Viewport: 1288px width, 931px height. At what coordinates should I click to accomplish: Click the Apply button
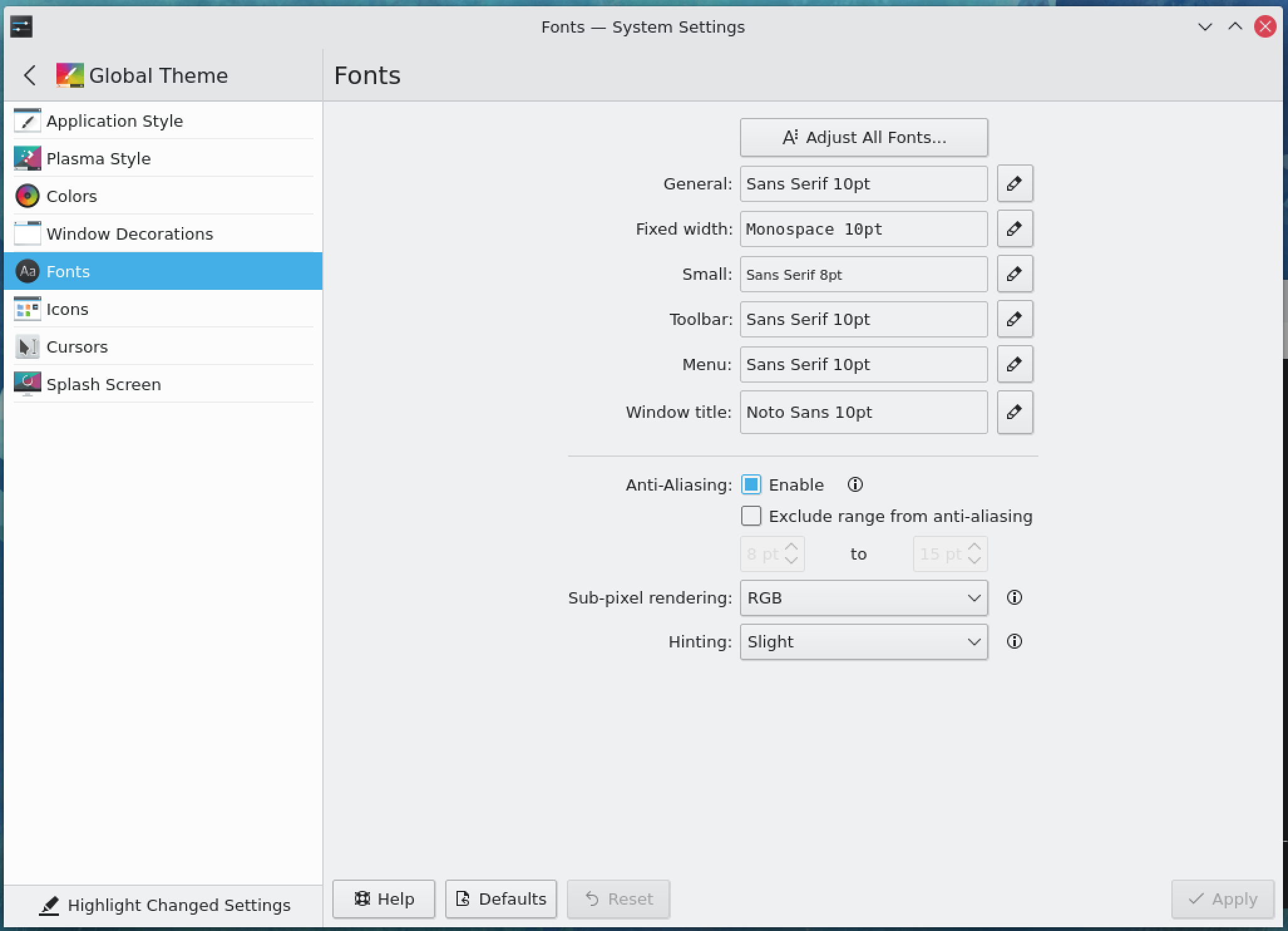pyautogui.click(x=1223, y=899)
